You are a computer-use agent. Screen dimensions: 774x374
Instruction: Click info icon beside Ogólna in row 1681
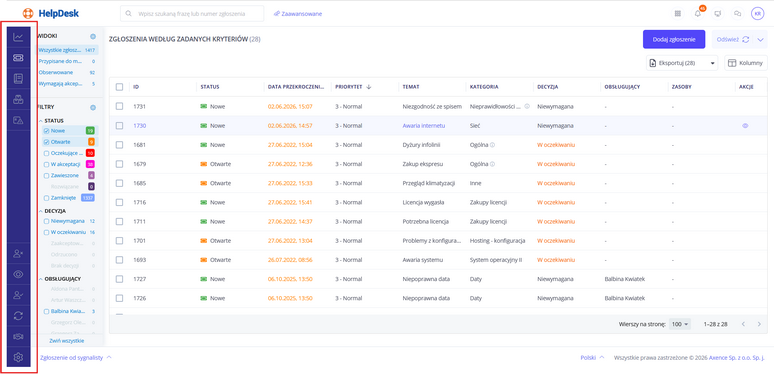[493, 145]
